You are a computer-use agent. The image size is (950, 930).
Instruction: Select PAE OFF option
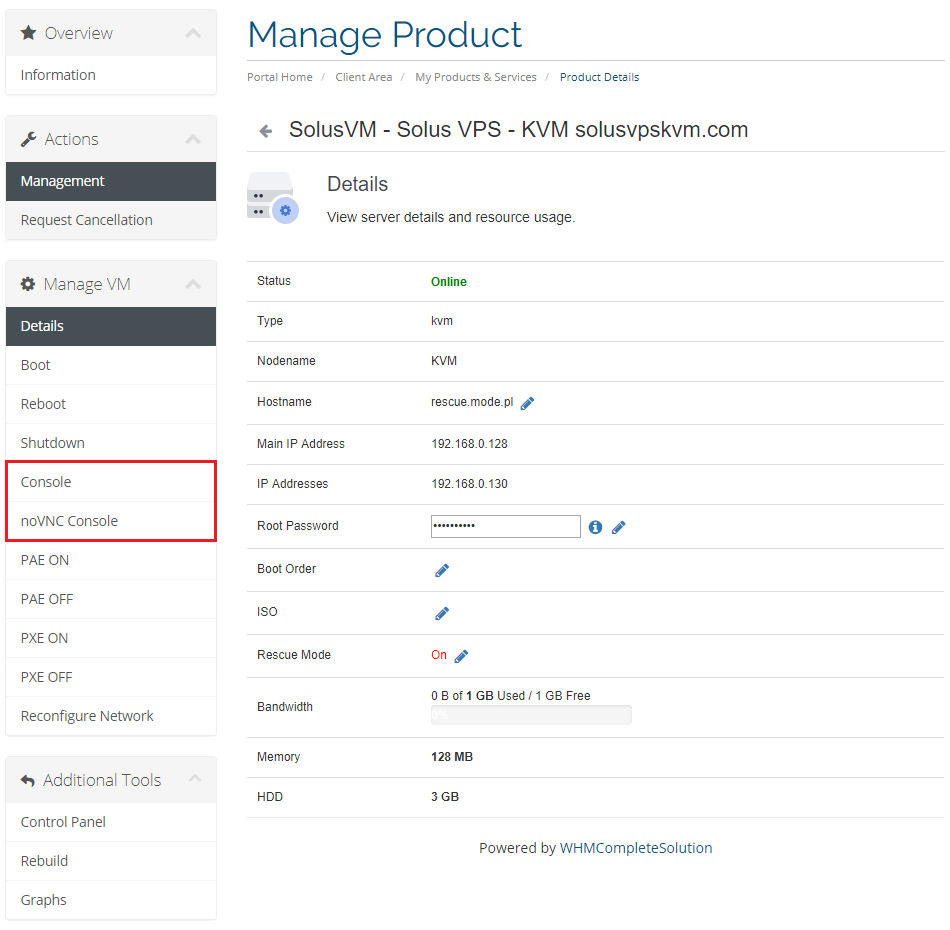click(111, 599)
